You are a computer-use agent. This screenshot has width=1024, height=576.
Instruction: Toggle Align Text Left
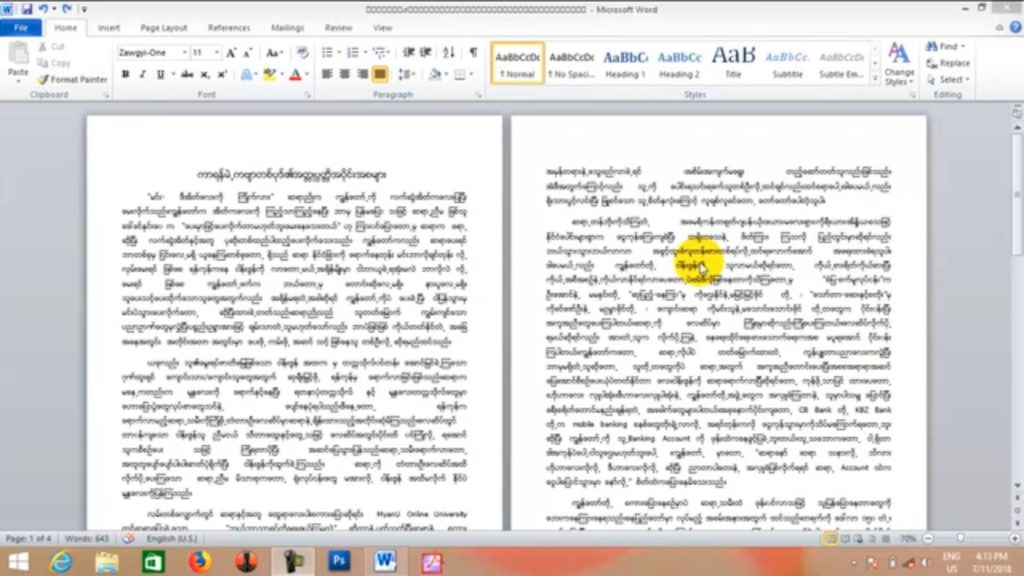click(x=327, y=74)
